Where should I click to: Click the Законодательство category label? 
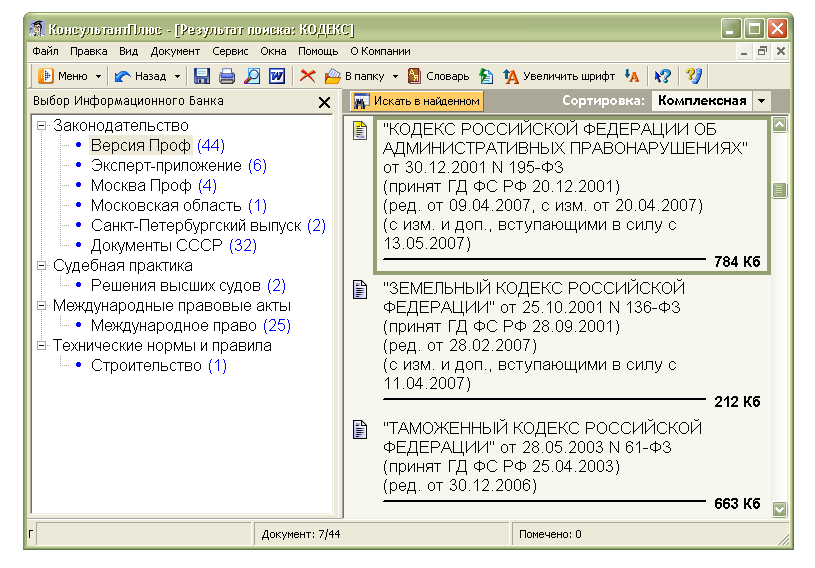point(121,125)
